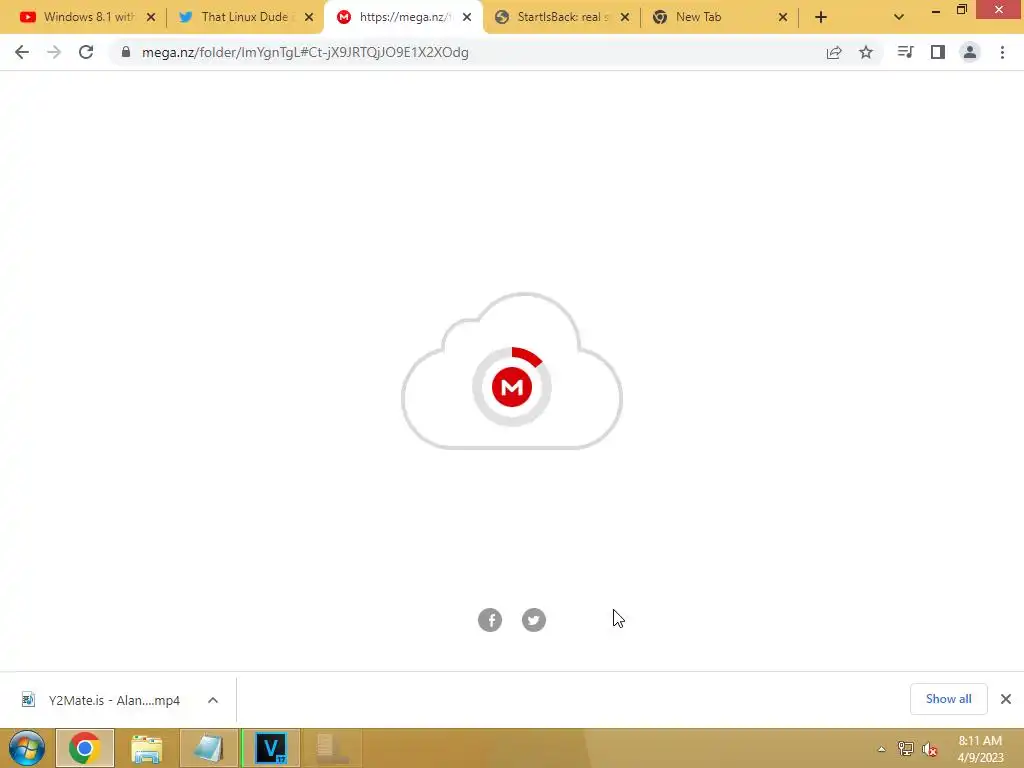Click the faded app icon after Vegas in taskbar
The height and width of the screenshot is (768, 1024).
coord(332,748)
